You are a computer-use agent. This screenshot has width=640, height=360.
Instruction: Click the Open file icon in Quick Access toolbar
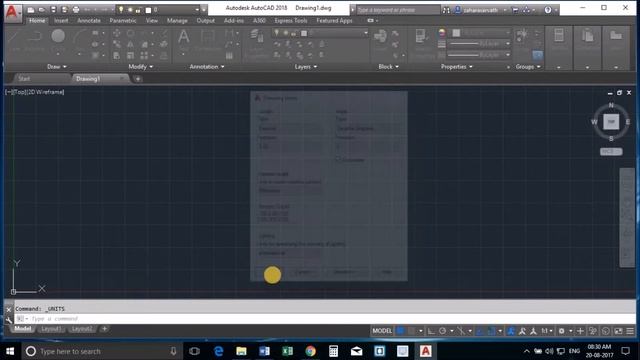click(x=42, y=10)
